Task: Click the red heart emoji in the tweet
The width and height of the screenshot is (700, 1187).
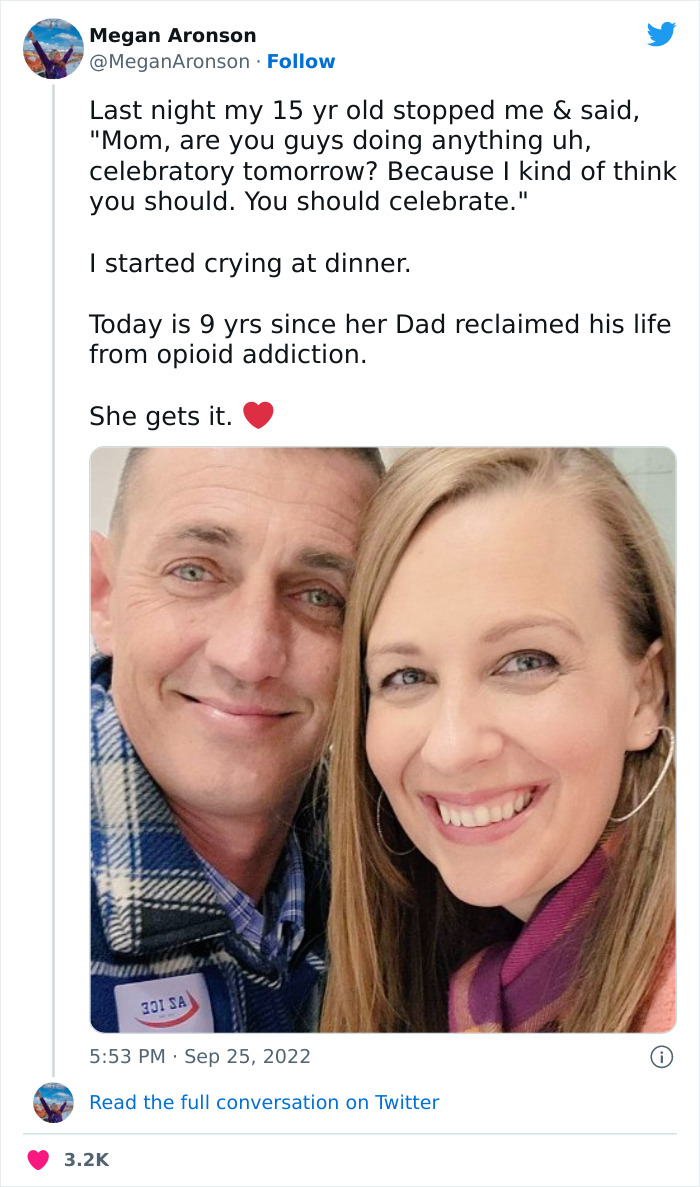Action: 259,415
